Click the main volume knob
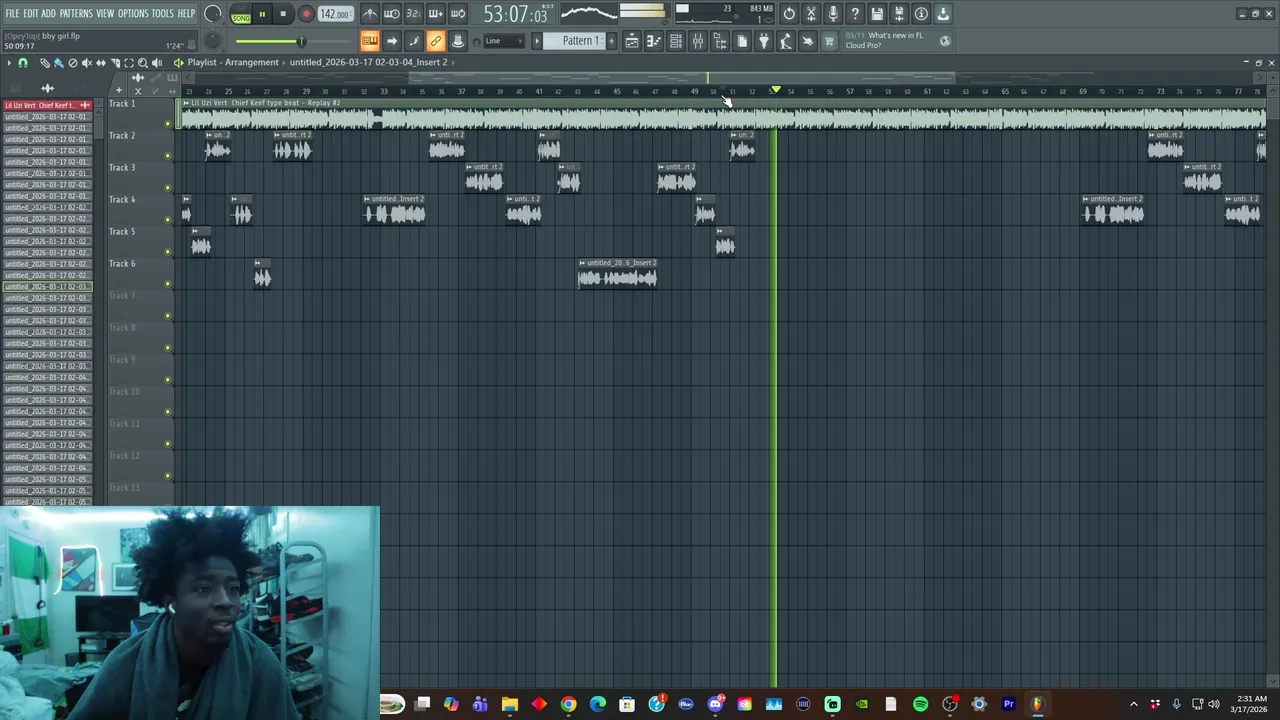Image resolution: width=1280 pixels, height=720 pixels. click(x=212, y=14)
